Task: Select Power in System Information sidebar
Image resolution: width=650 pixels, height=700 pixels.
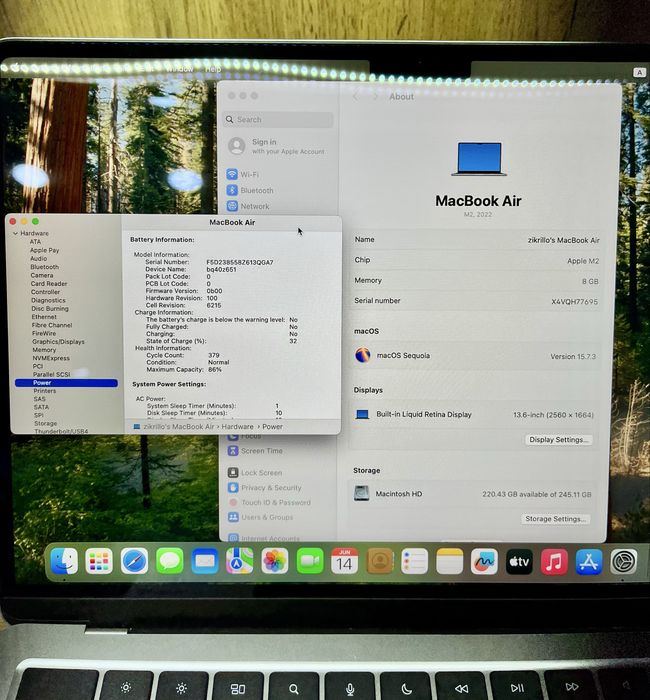Action: coord(66,383)
